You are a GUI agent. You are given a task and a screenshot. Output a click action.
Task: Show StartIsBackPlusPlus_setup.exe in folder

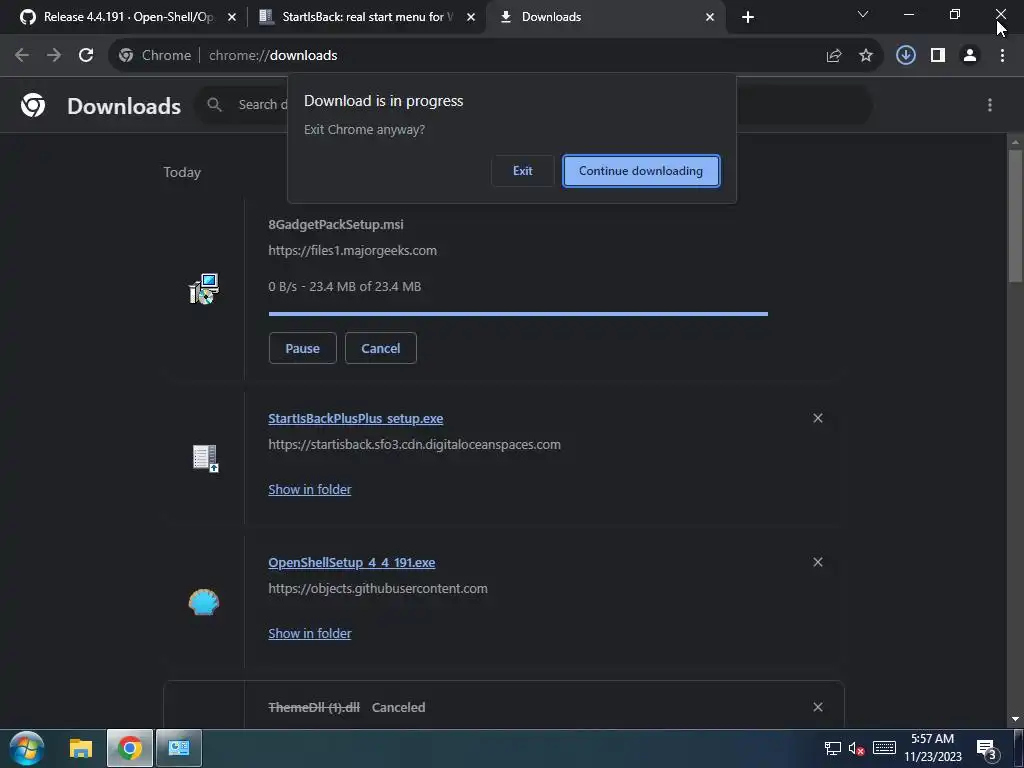pos(310,489)
